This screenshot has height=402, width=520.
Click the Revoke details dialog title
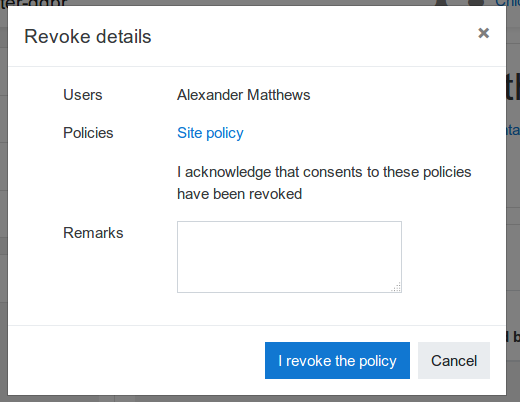(x=88, y=36)
